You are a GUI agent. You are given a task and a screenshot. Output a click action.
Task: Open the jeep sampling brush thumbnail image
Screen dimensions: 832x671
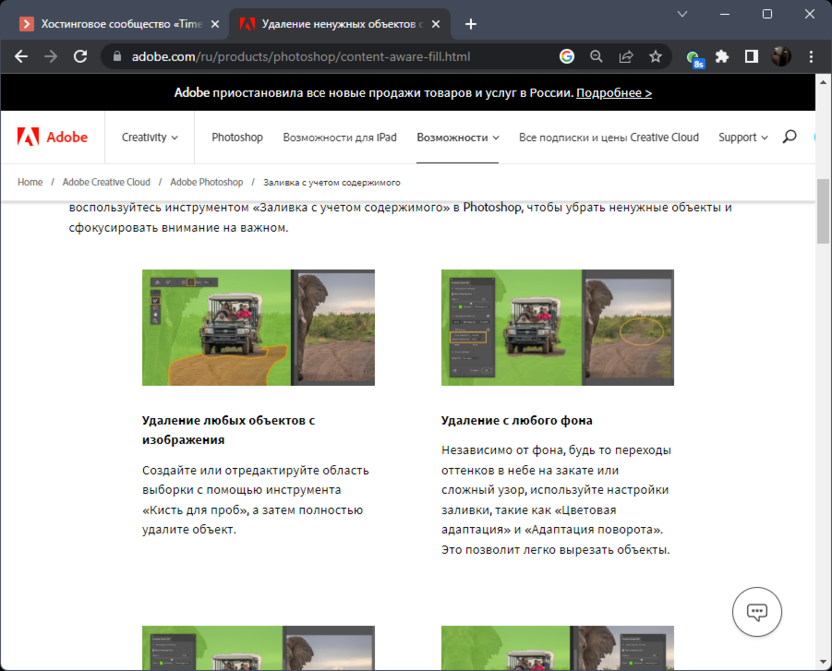pos(258,327)
